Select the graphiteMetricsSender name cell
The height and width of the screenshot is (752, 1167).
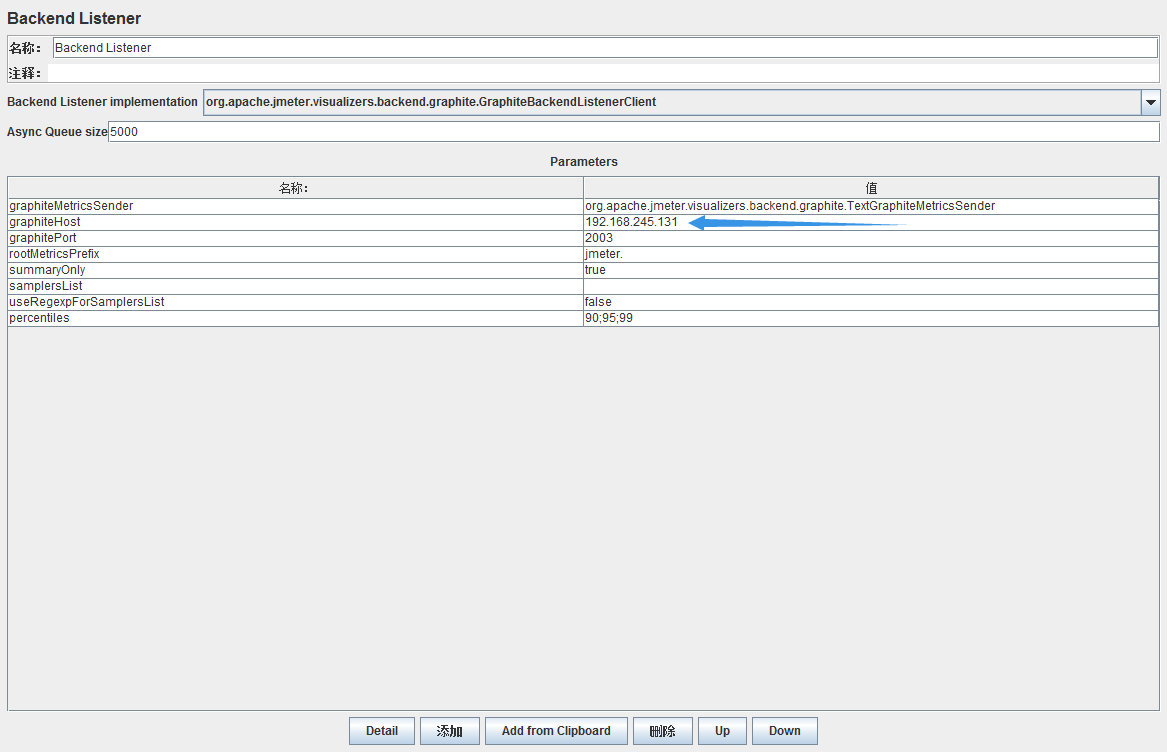point(295,206)
